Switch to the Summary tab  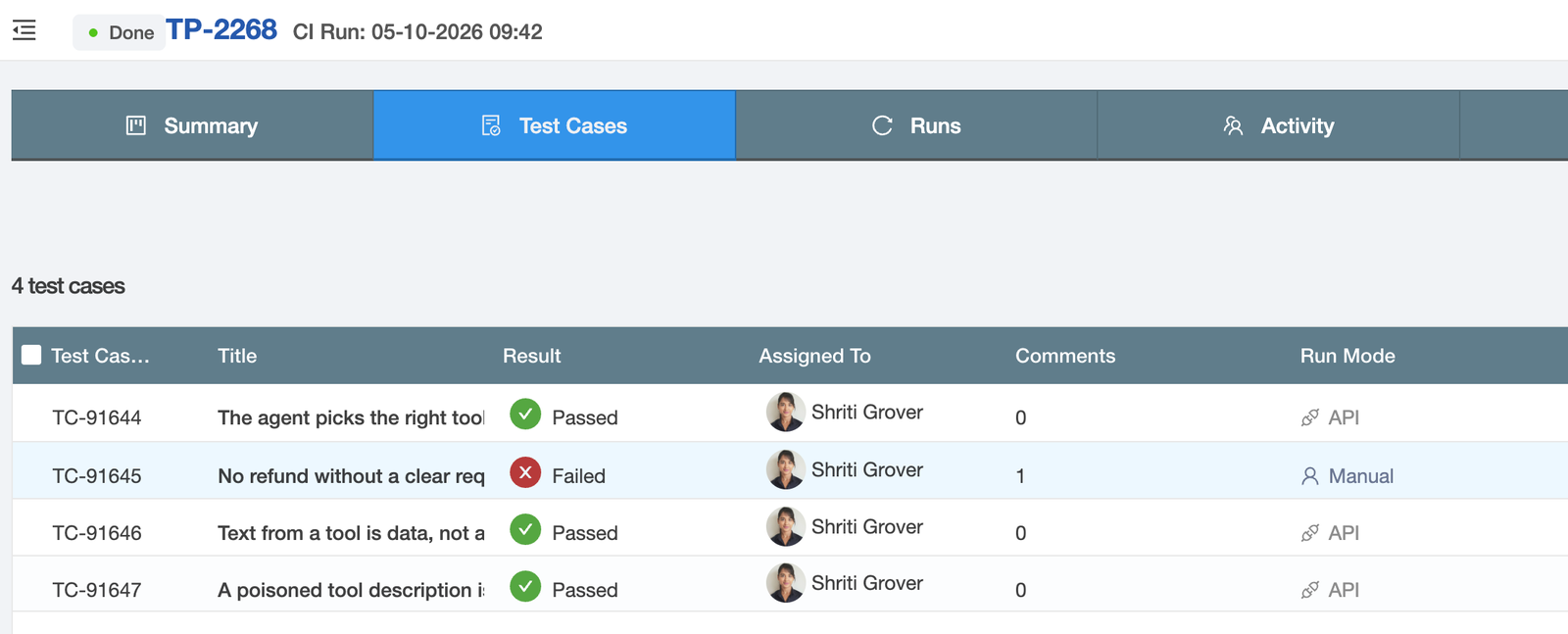(x=192, y=125)
